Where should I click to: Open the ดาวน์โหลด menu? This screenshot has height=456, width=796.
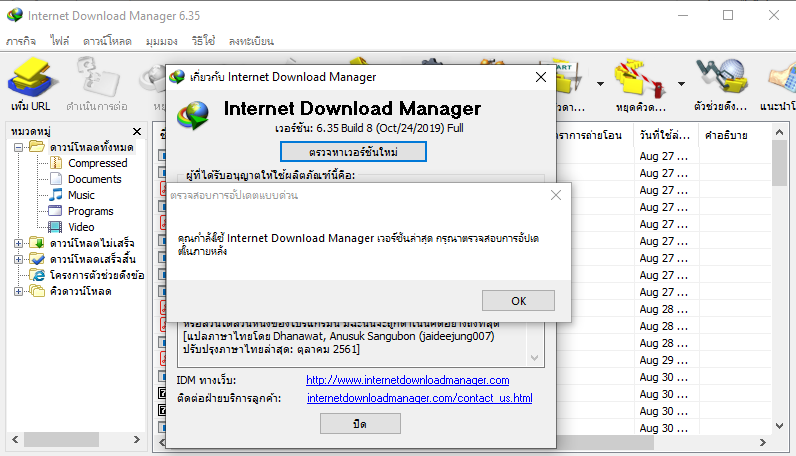(x=107, y=41)
